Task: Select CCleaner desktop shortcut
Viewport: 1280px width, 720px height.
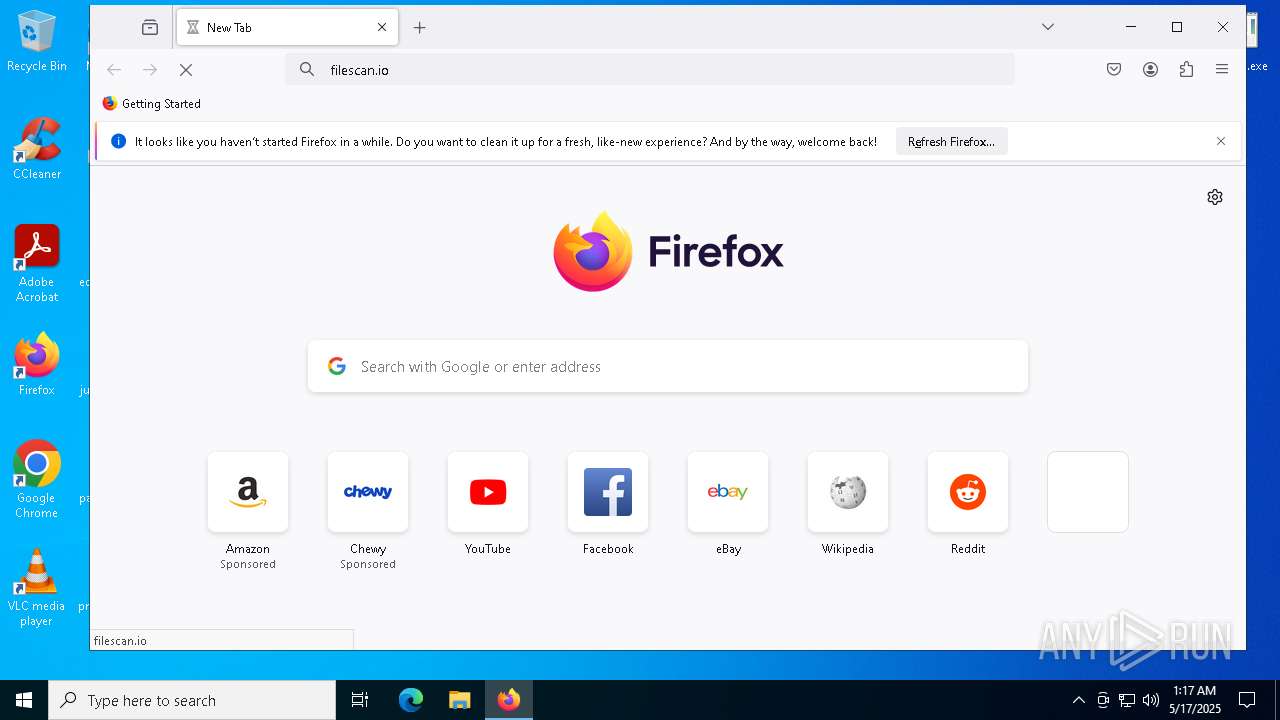Action: coord(37,149)
